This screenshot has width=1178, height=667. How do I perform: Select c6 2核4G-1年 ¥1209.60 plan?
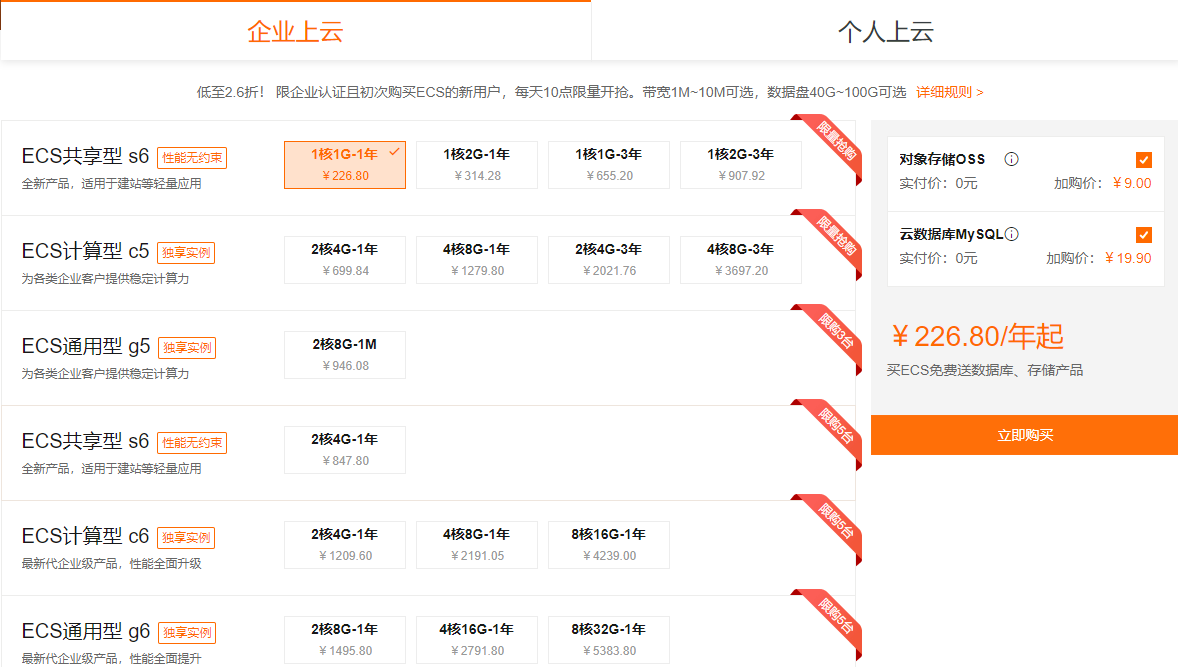click(345, 545)
